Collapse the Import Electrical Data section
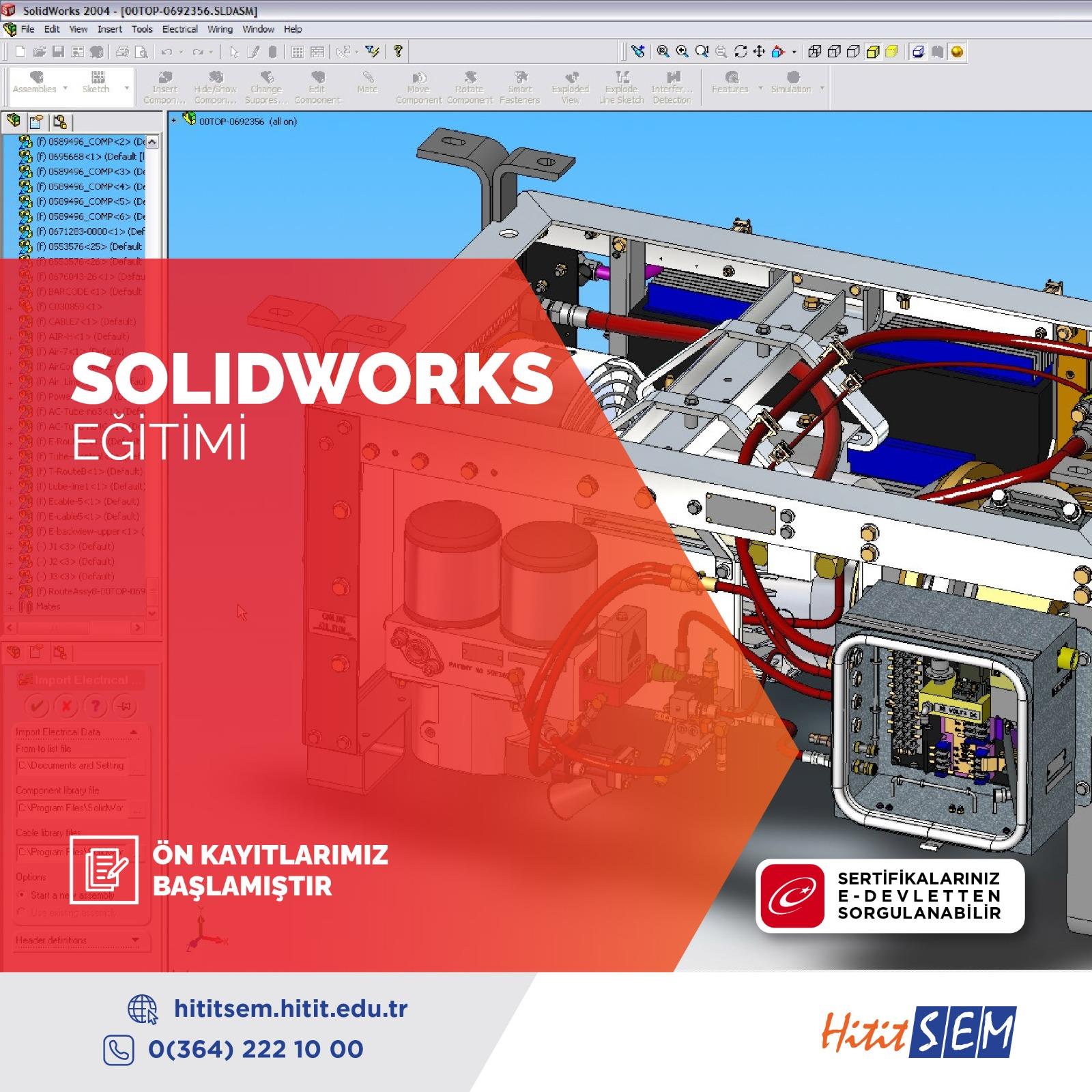 pyautogui.click(x=134, y=732)
